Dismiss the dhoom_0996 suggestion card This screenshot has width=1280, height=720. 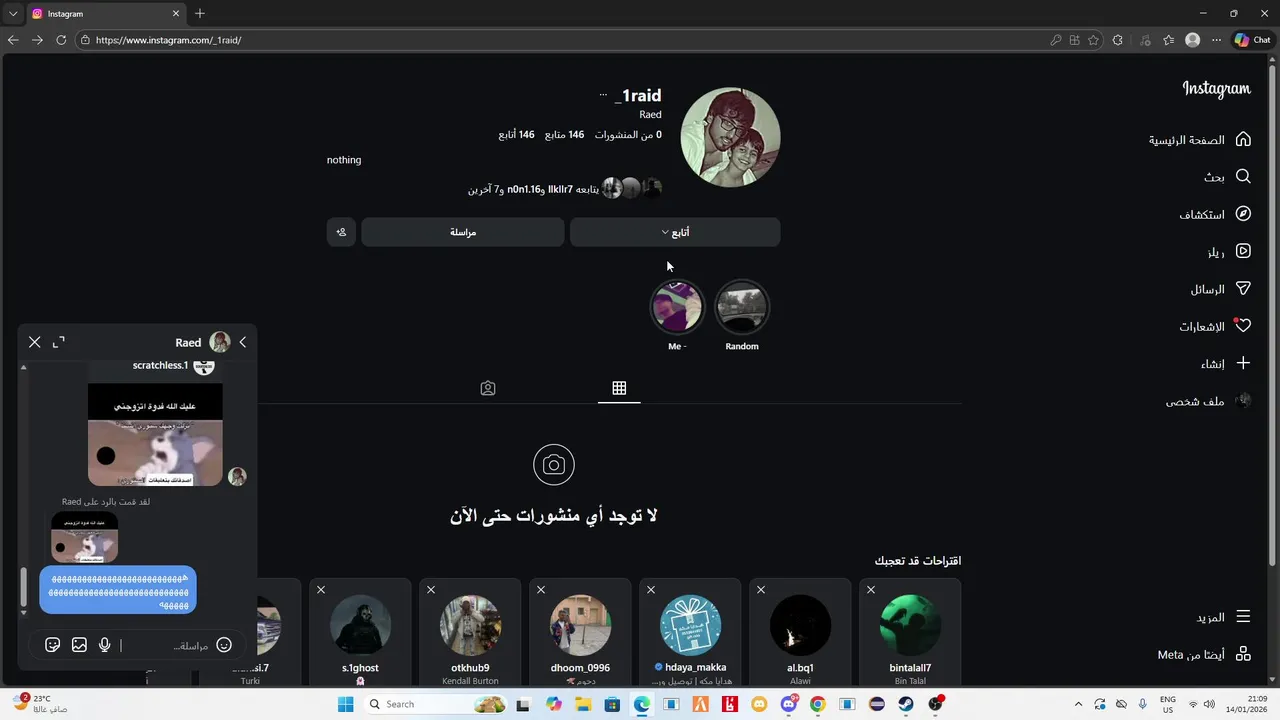[x=541, y=590]
